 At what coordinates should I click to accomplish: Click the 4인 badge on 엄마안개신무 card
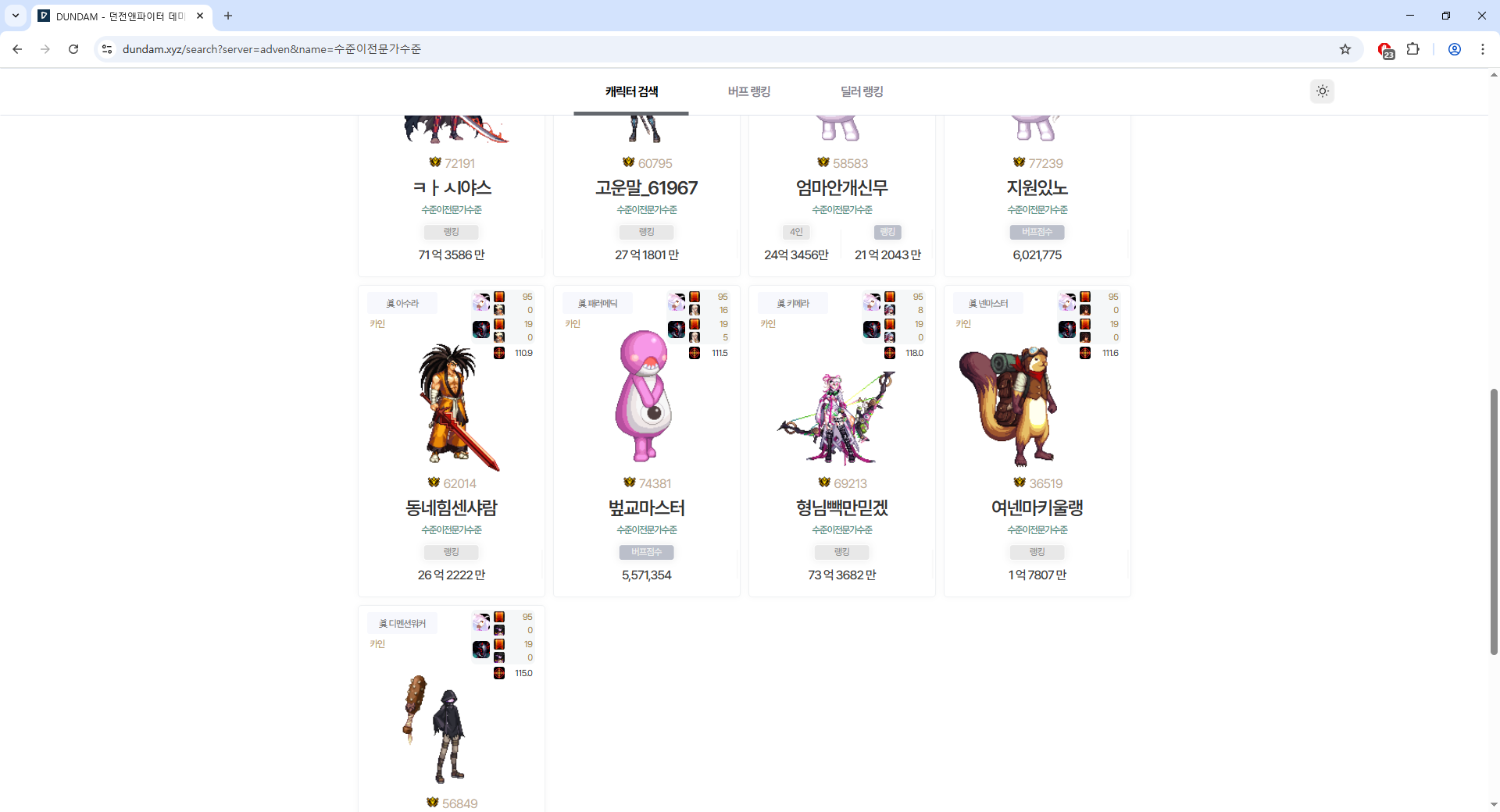click(x=796, y=232)
